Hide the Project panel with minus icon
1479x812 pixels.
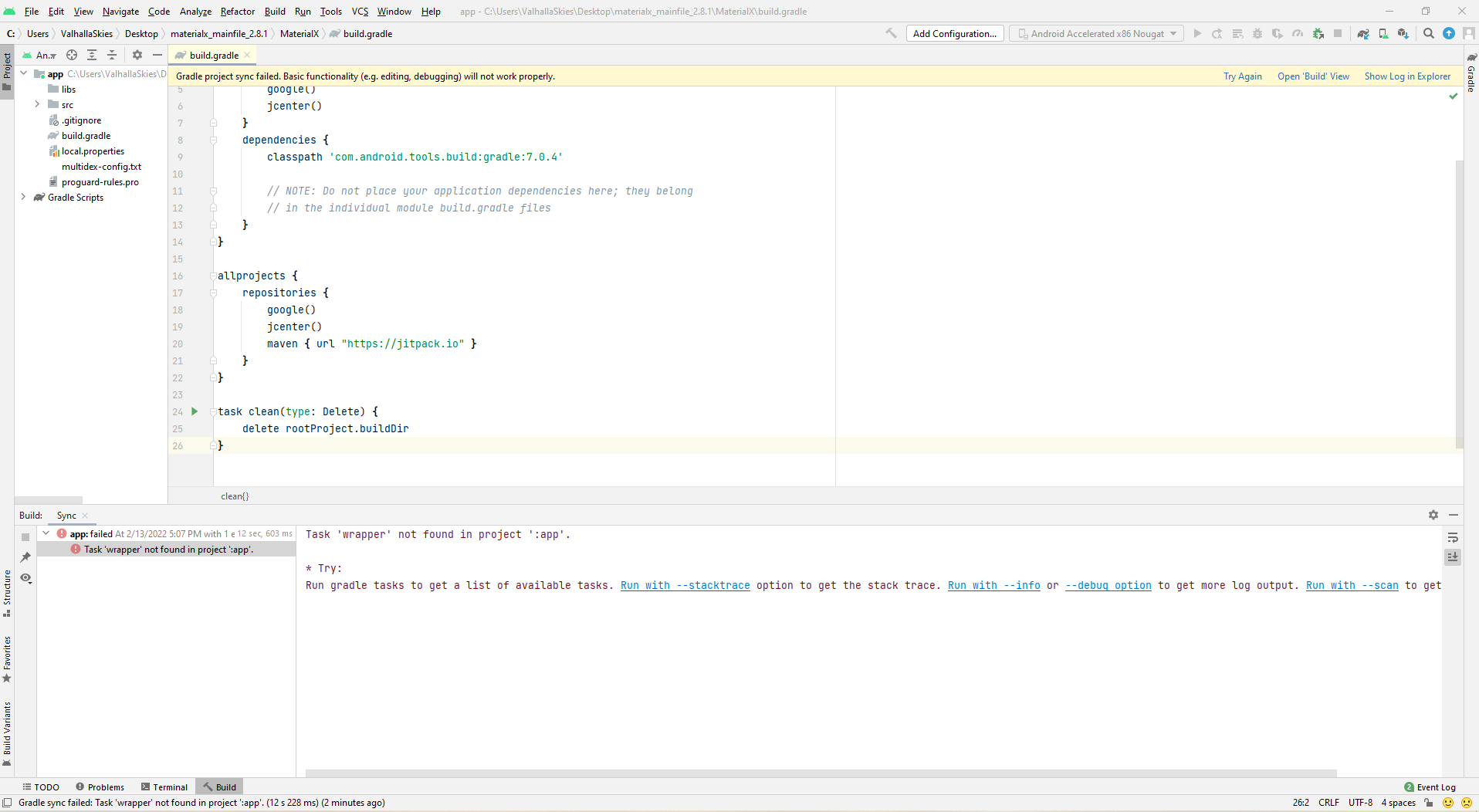pos(157,55)
